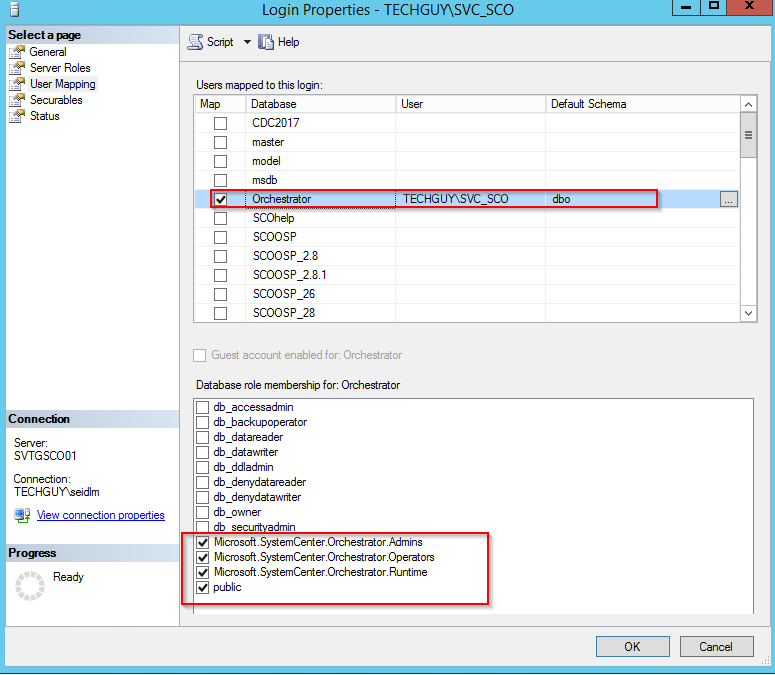Uncheck the Orchestrator.Runtime role
The height and width of the screenshot is (675, 775).
tap(203, 572)
